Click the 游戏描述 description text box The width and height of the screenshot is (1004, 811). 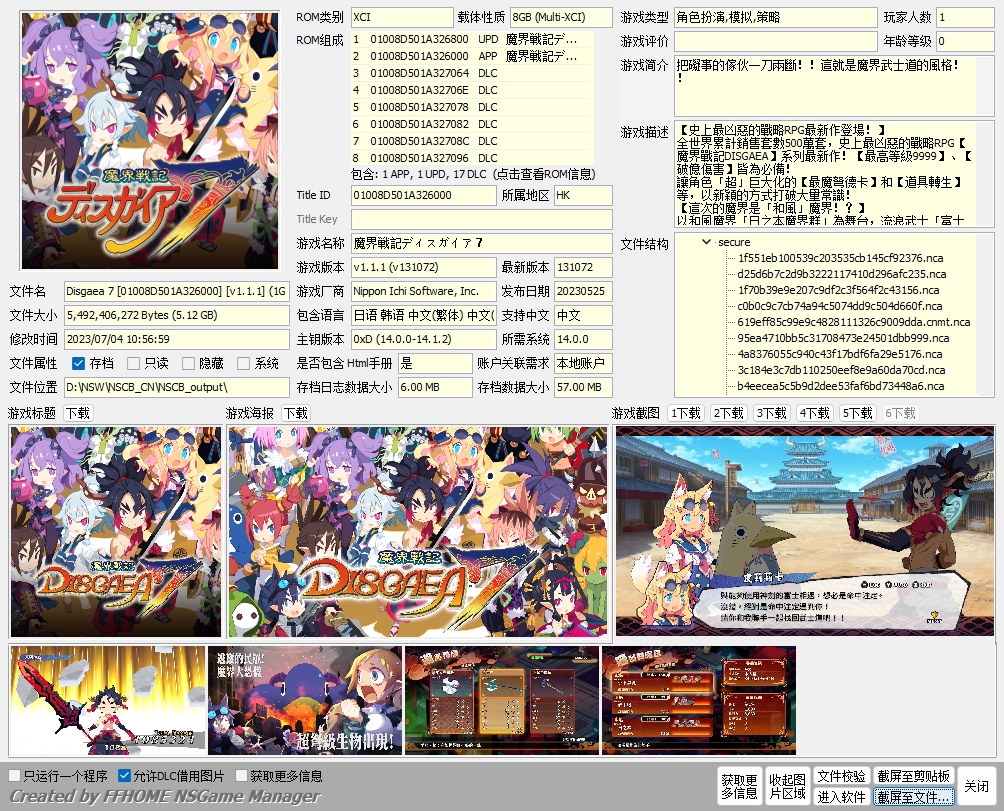(834, 175)
